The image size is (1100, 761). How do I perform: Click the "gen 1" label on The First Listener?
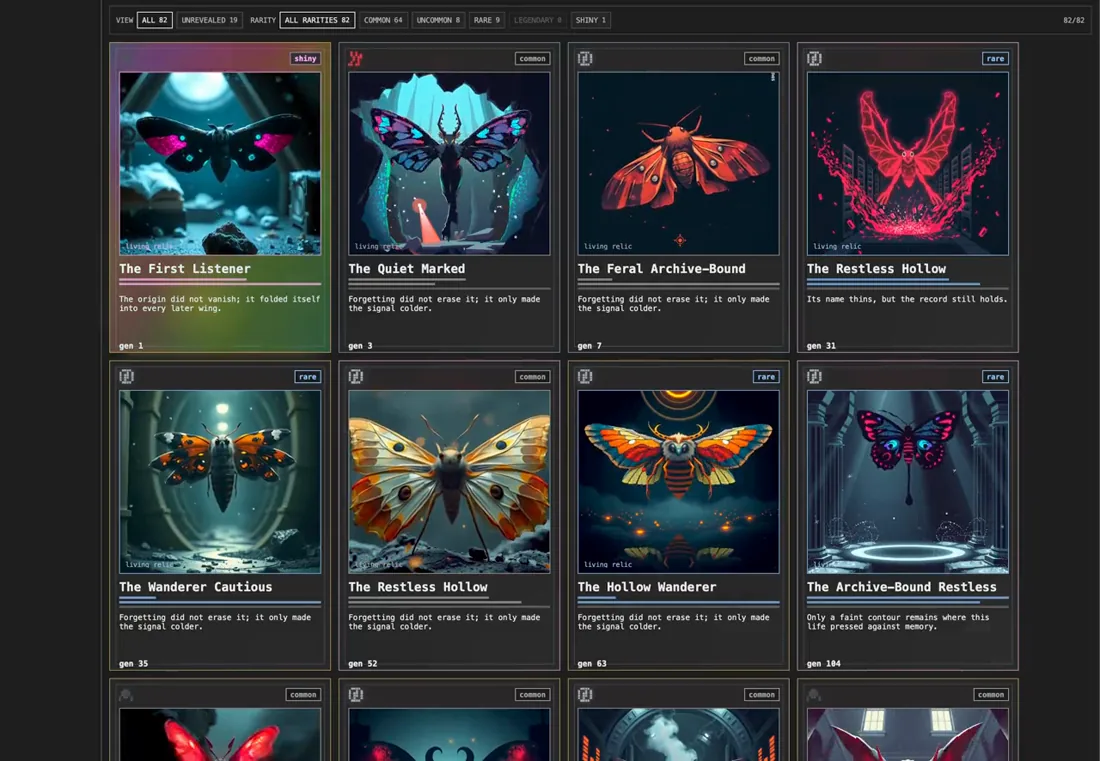[x=131, y=346]
